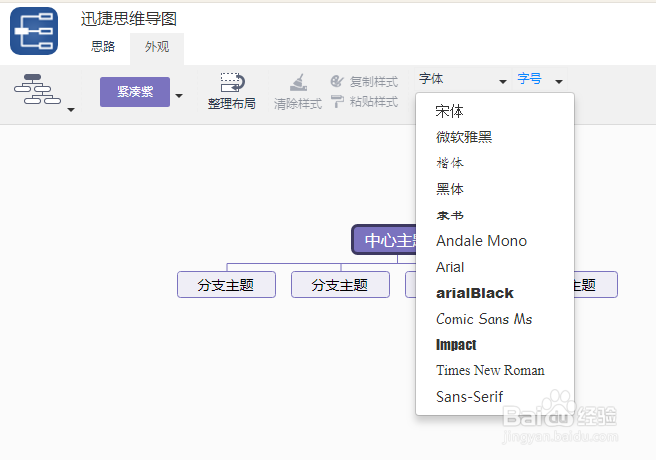Click the 整理布局 arrange layout icon
This screenshot has width=656, height=460.
coord(232,82)
